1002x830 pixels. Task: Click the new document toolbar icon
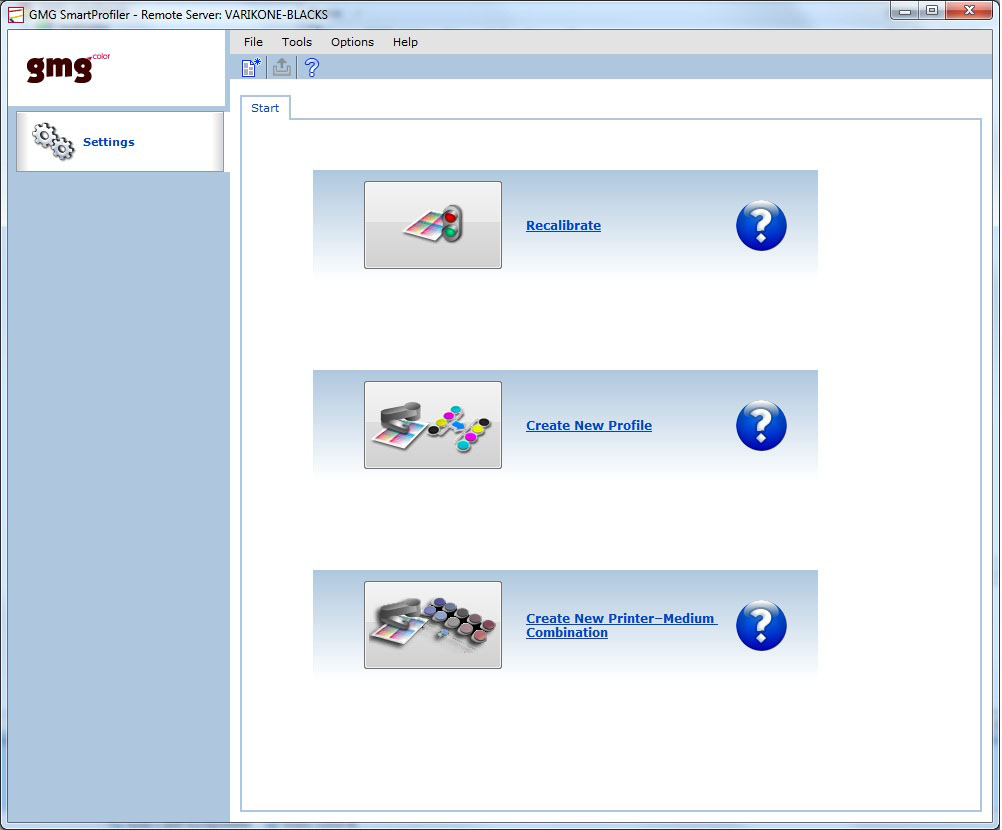[x=251, y=68]
